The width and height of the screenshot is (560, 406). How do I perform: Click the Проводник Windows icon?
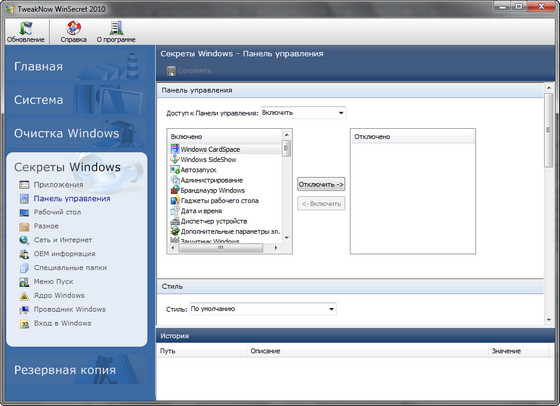[24, 309]
